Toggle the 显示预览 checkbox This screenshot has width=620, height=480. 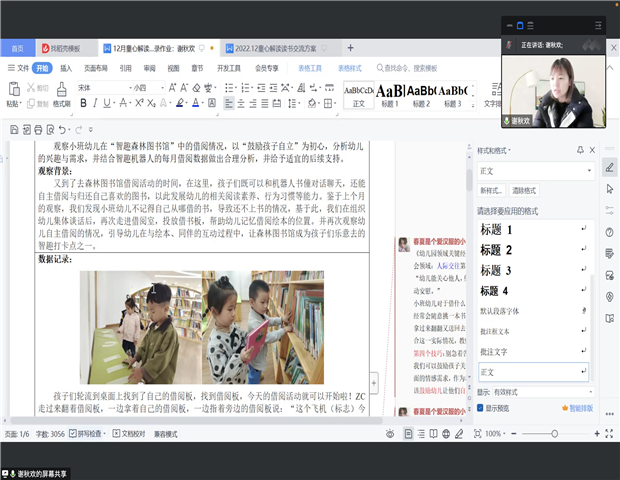click(x=480, y=408)
